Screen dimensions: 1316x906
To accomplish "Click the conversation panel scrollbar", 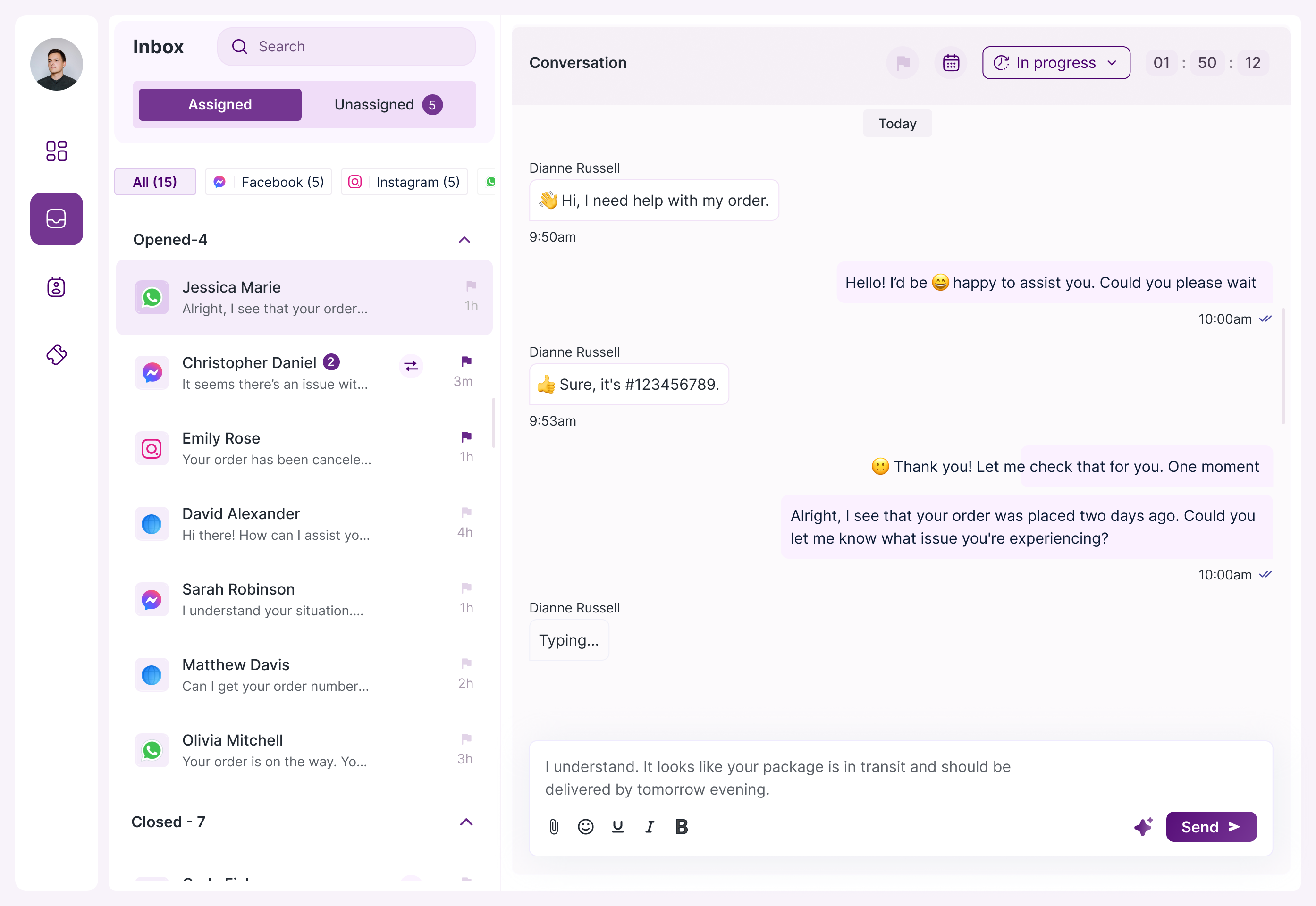I will pyautogui.click(x=1283, y=366).
